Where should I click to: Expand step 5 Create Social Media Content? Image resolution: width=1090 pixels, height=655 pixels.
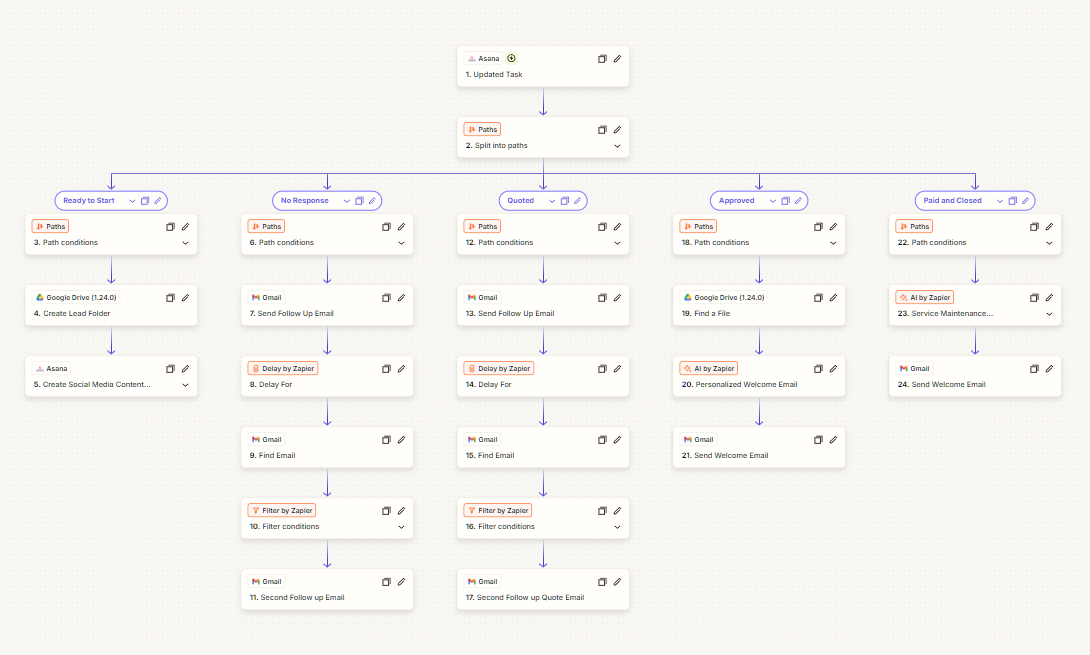click(x=186, y=385)
